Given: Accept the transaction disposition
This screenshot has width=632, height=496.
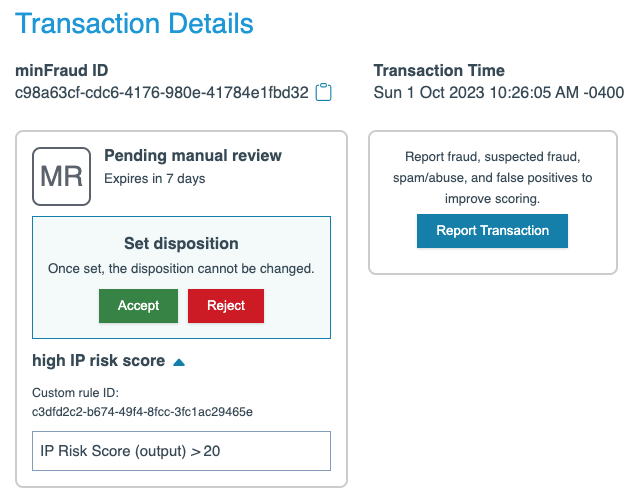Looking at the screenshot, I should coord(138,306).
